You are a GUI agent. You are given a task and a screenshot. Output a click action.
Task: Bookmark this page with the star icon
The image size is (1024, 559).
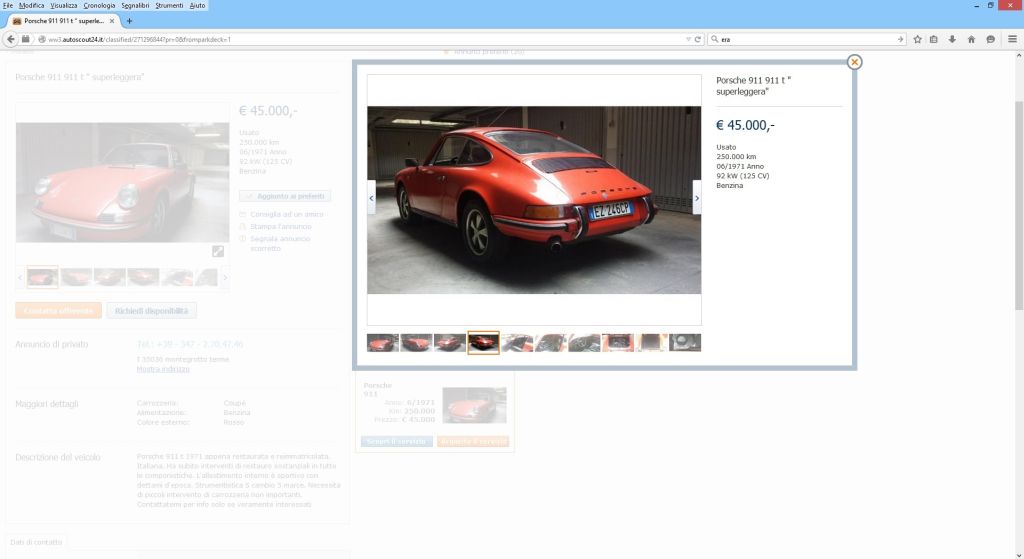click(x=917, y=39)
